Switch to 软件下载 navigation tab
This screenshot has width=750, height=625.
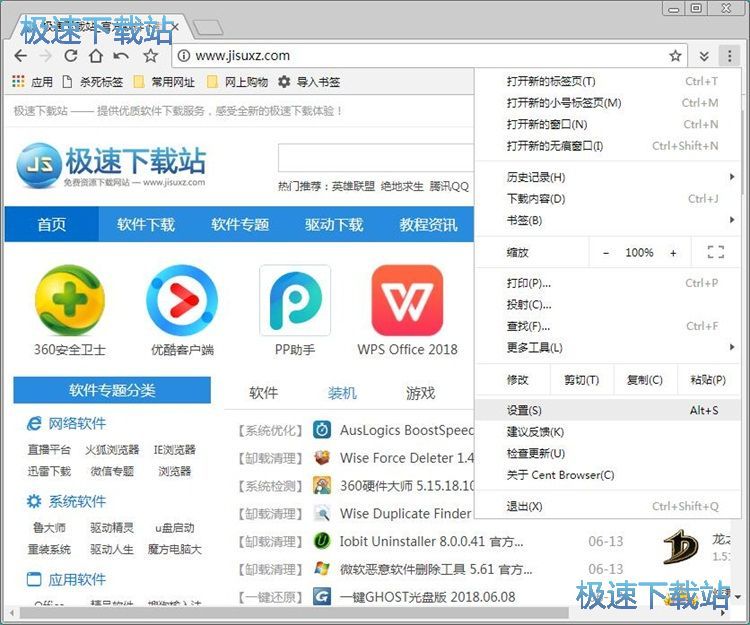[x=146, y=224]
